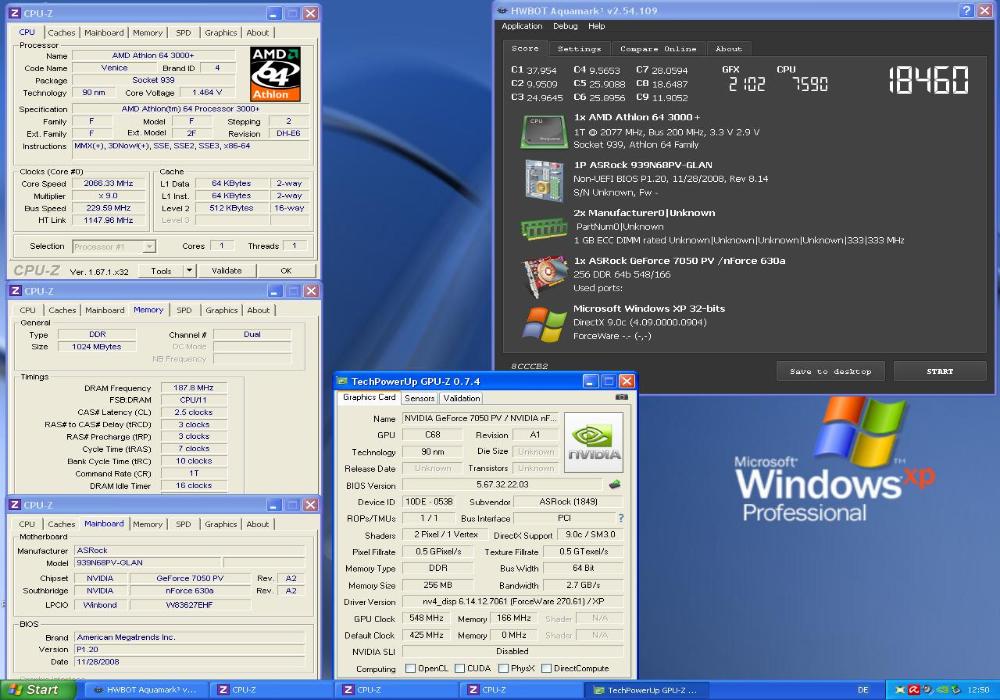Click the DE language indicator in taskbar
This screenshot has width=1000, height=700.
point(863,690)
